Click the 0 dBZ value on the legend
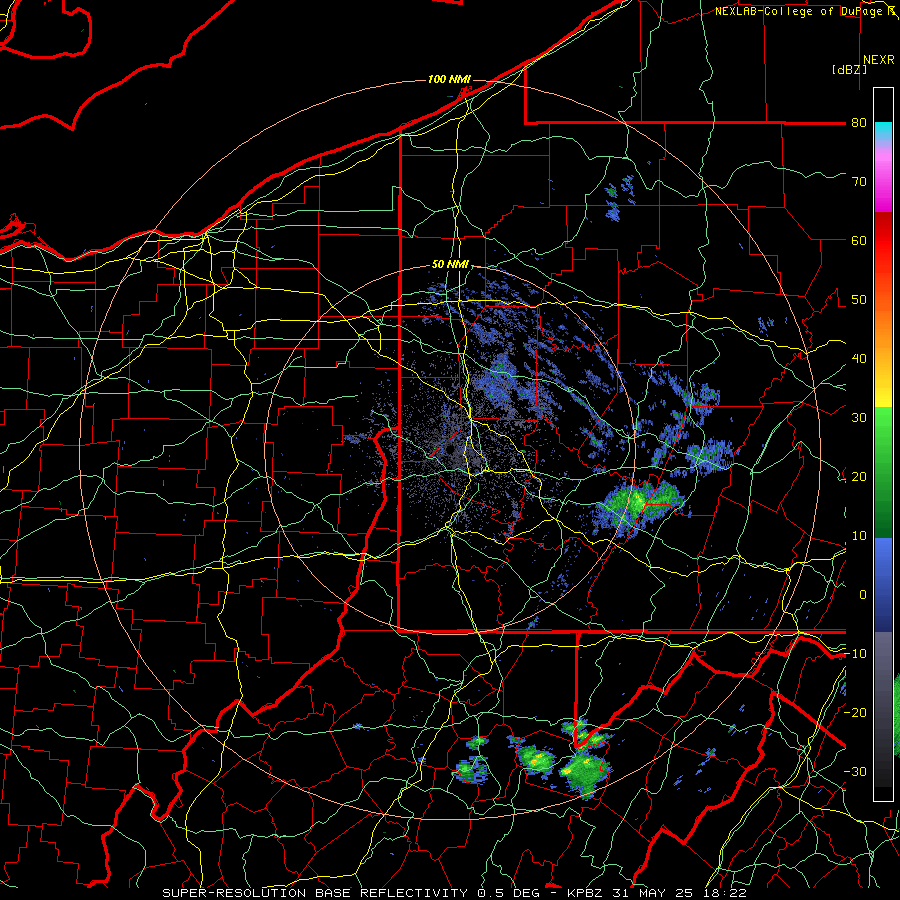This screenshot has height=900, width=900. pos(862,595)
